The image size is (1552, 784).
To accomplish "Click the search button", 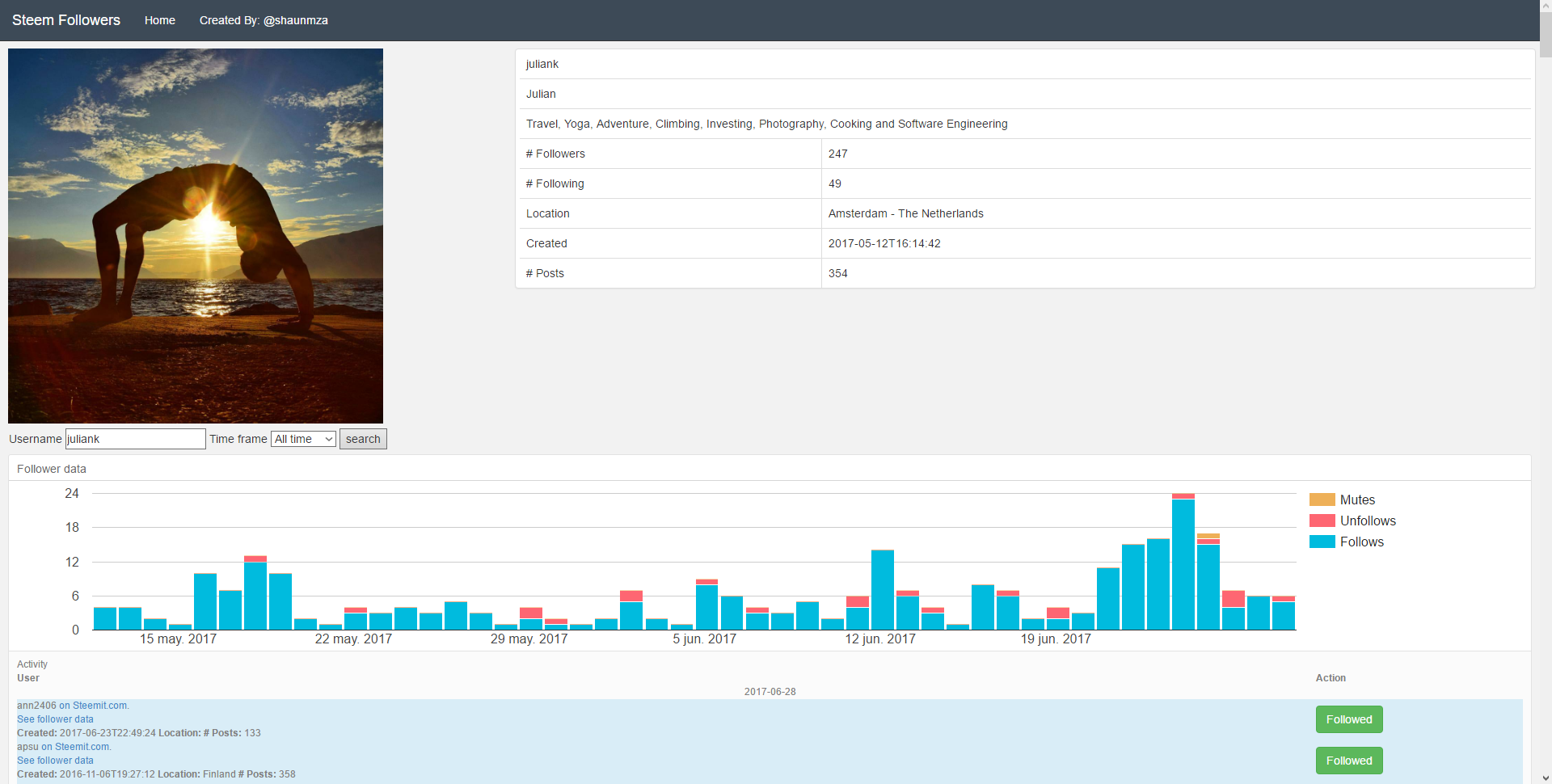I will (x=363, y=439).
